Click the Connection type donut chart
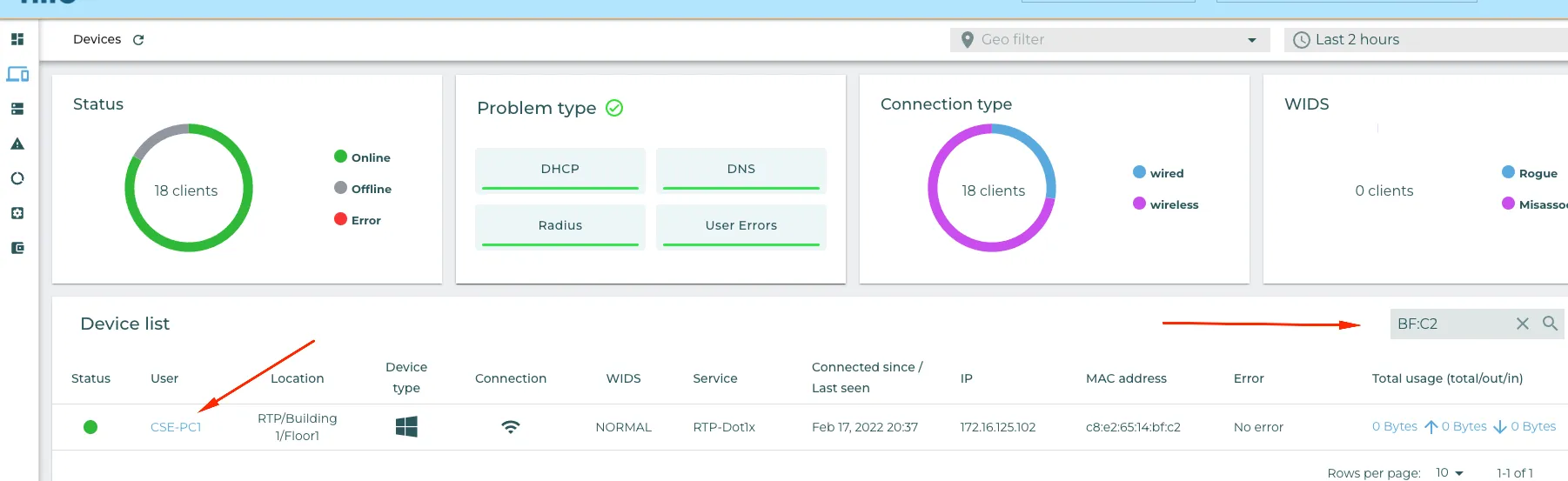 [x=992, y=188]
